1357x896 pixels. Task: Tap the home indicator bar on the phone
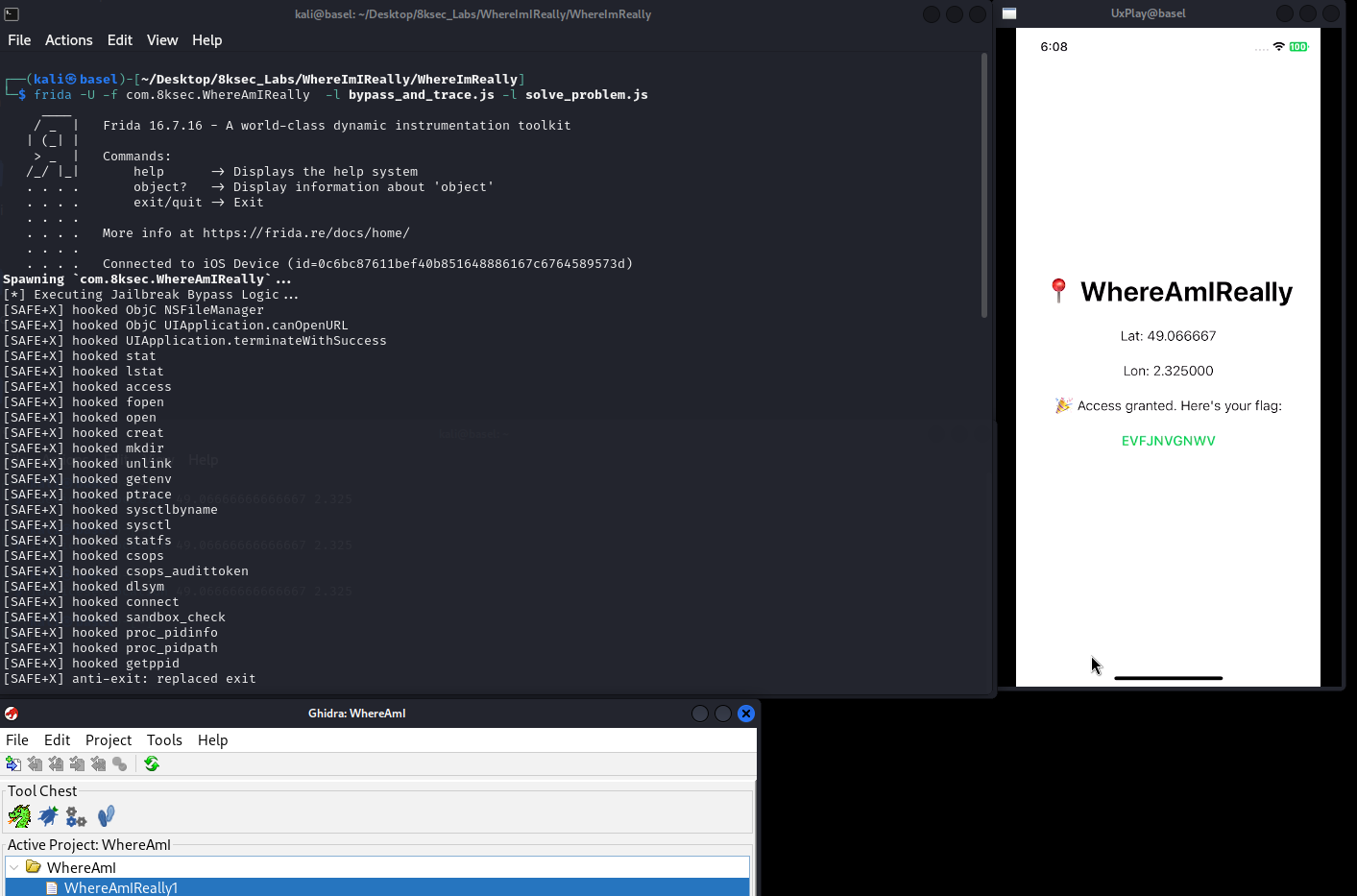point(1168,678)
